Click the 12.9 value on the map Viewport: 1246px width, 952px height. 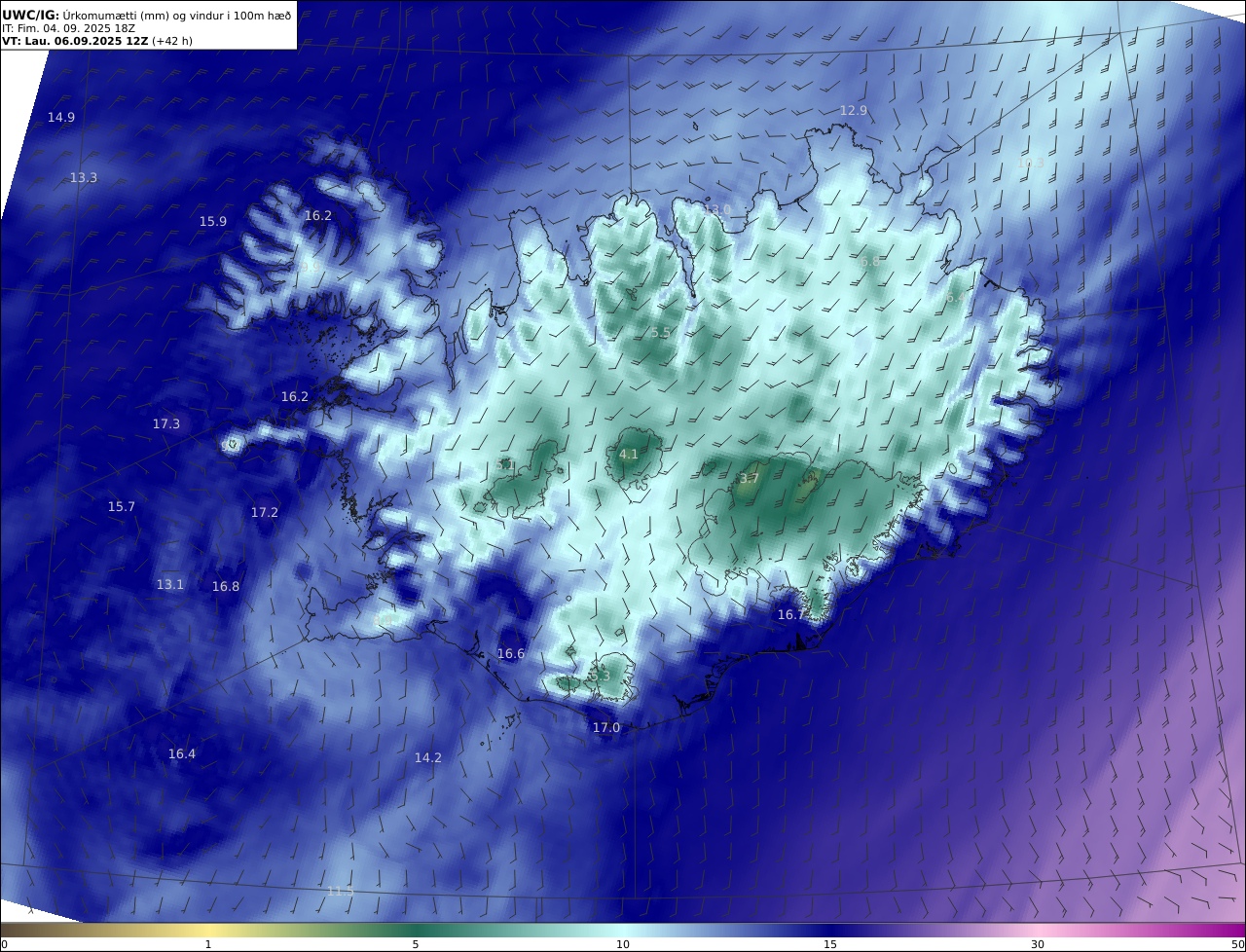(x=854, y=111)
